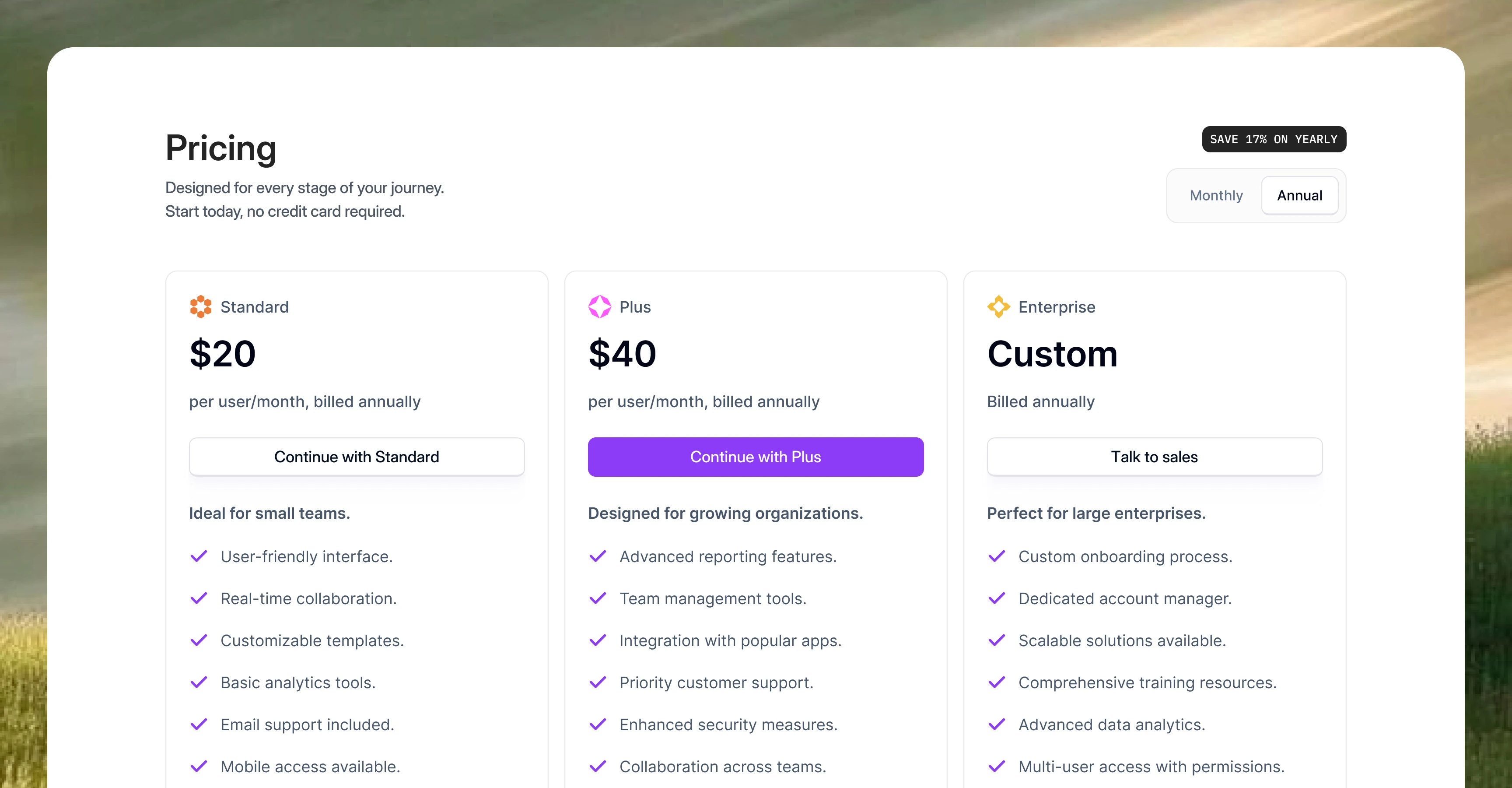Image resolution: width=1512 pixels, height=788 pixels.
Task: Switch billing to Monthly
Action: pos(1216,196)
